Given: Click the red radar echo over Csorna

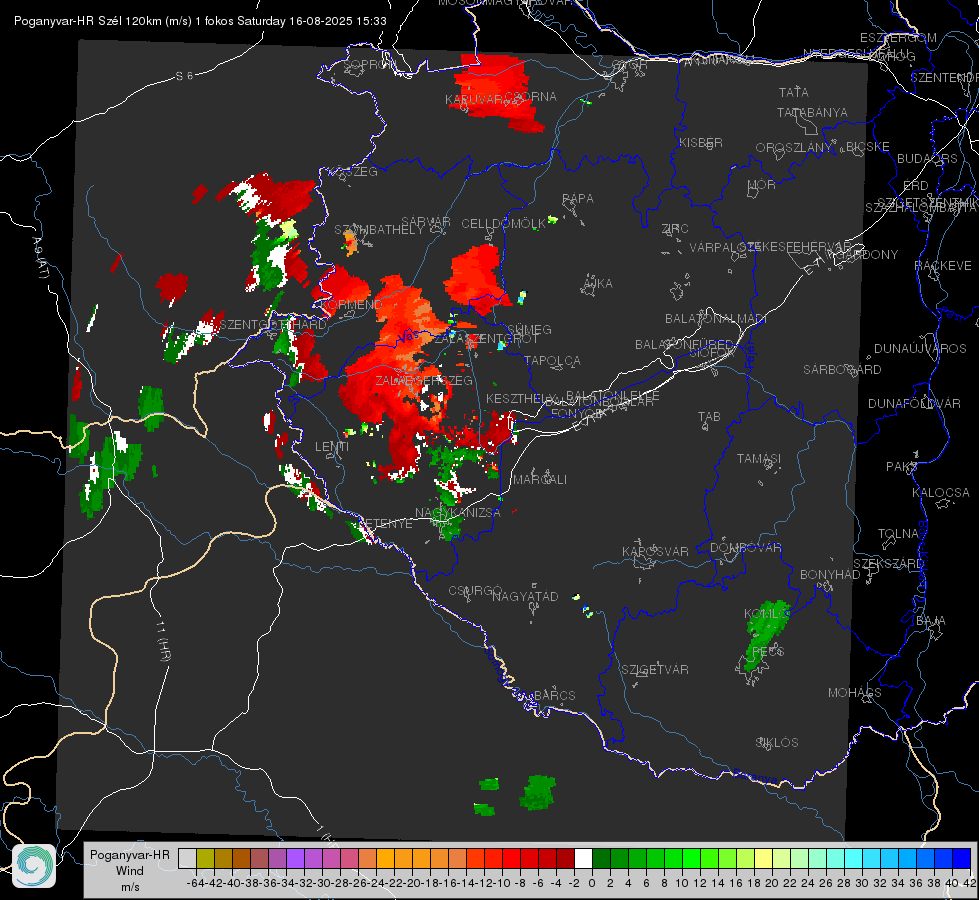Looking at the screenshot, I should click(x=496, y=92).
